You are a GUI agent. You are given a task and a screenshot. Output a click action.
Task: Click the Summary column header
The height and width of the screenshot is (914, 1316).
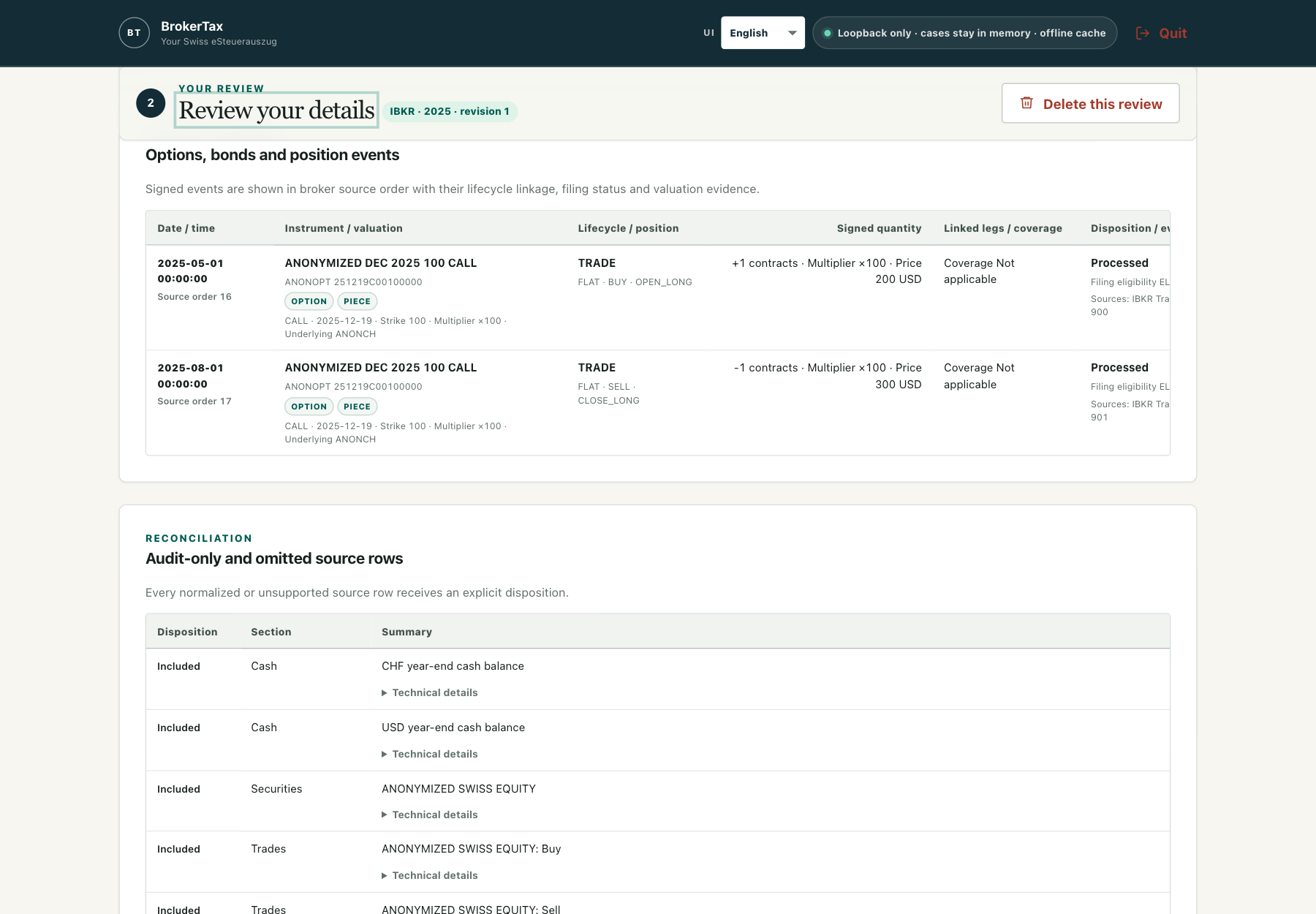(406, 632)
